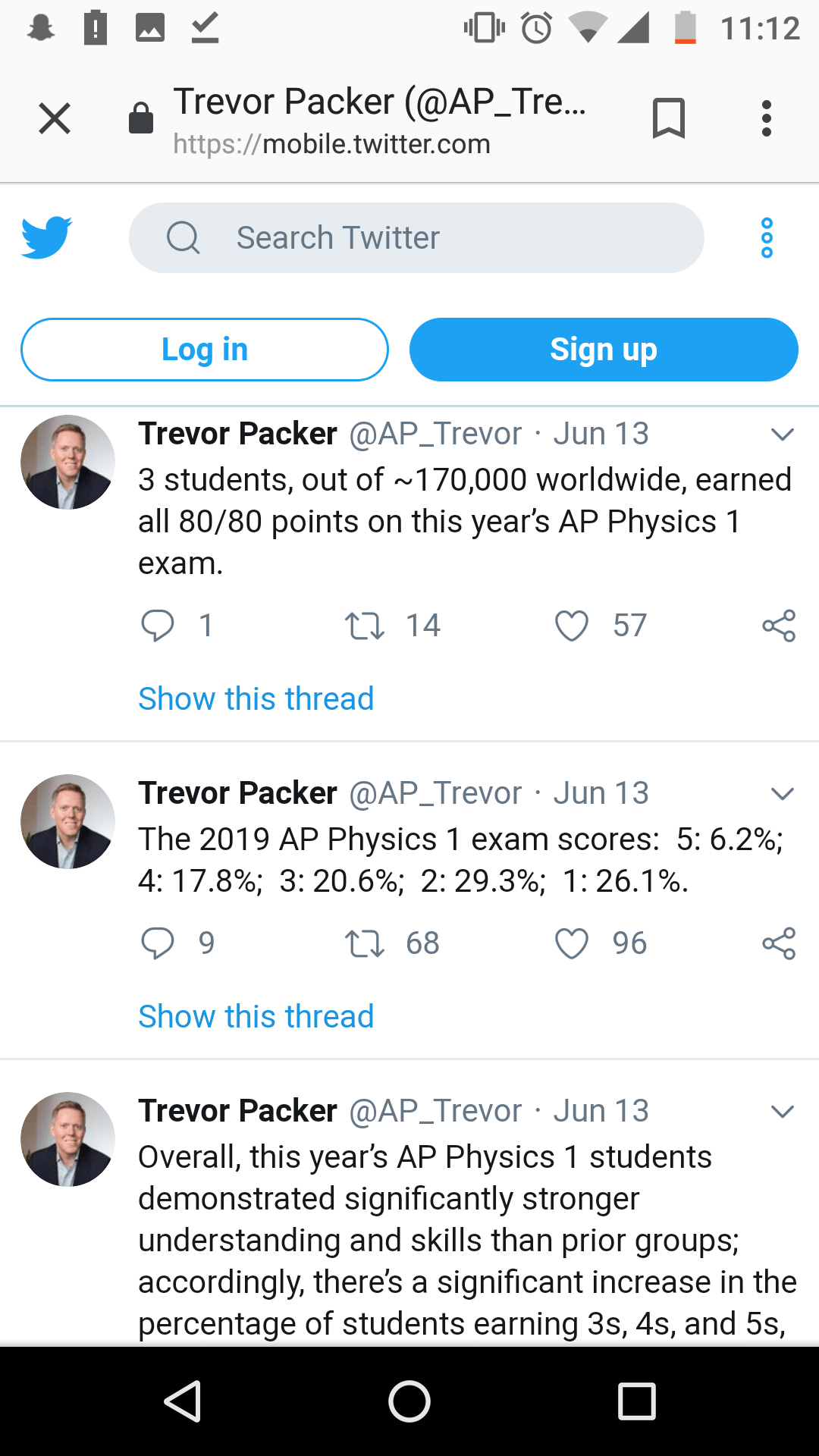Expand options chevron on third tweet

782,1112
